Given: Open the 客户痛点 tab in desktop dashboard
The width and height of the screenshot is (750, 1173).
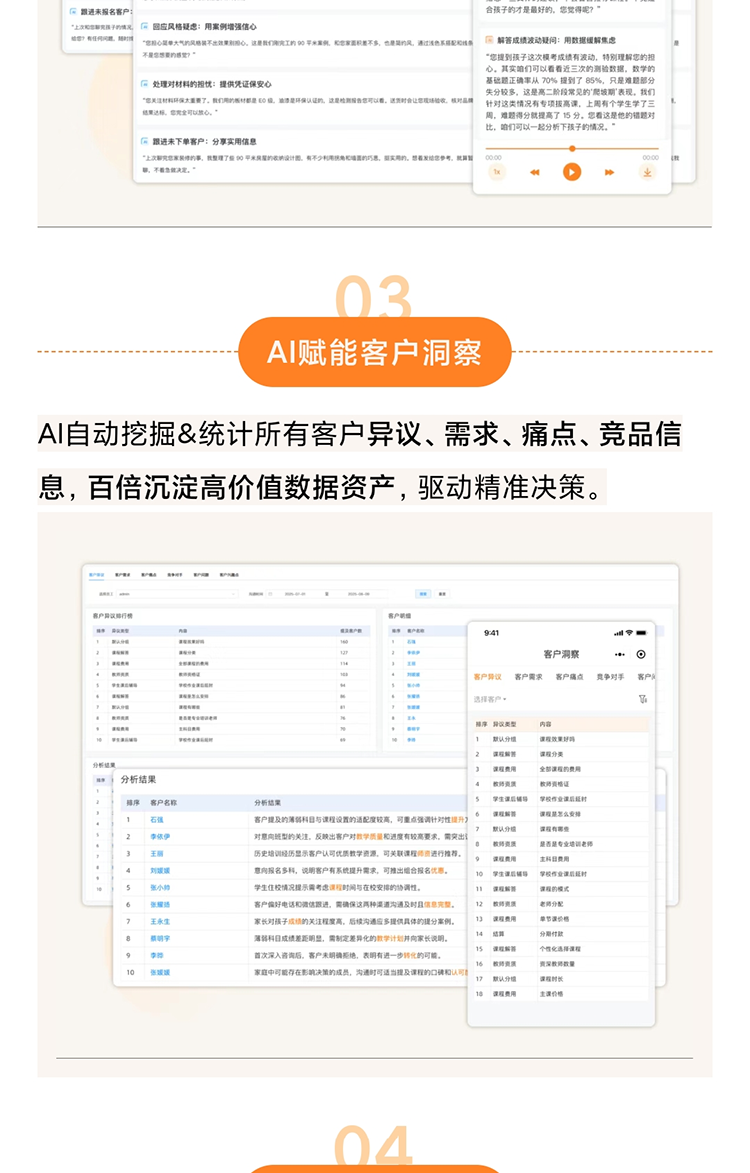Looking at the screenshot, I should pyautogui.click(x=148, y=575).
